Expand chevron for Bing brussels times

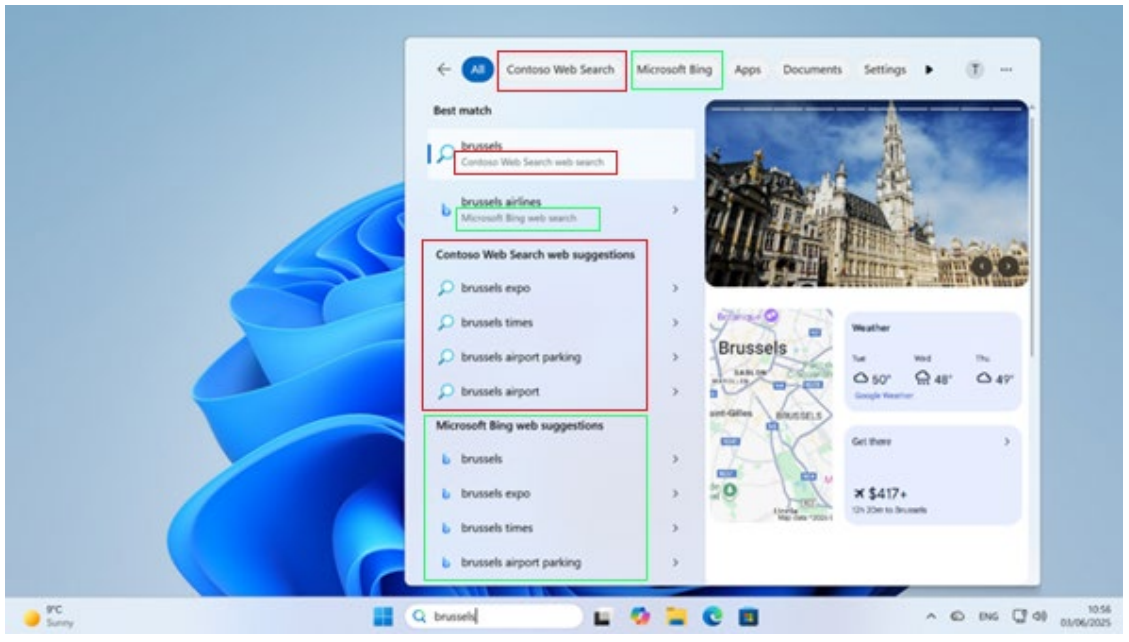675,528
